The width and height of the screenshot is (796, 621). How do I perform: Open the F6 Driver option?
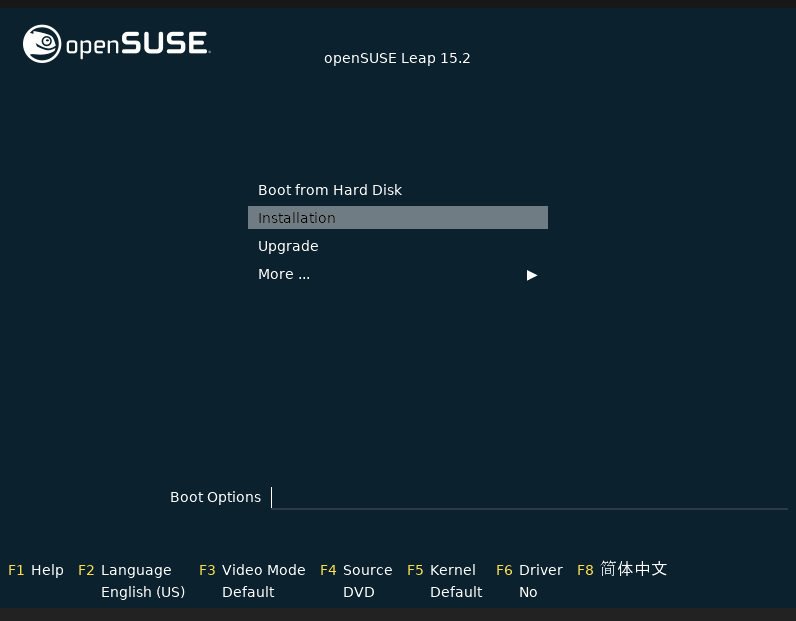(x=529, y=570)
